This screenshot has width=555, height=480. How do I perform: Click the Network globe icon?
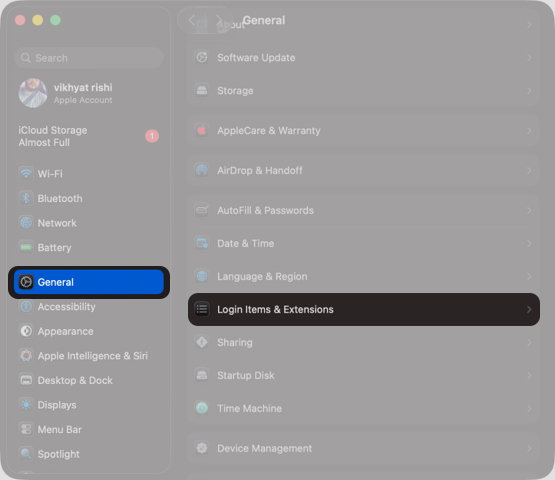tap(26, 223)
